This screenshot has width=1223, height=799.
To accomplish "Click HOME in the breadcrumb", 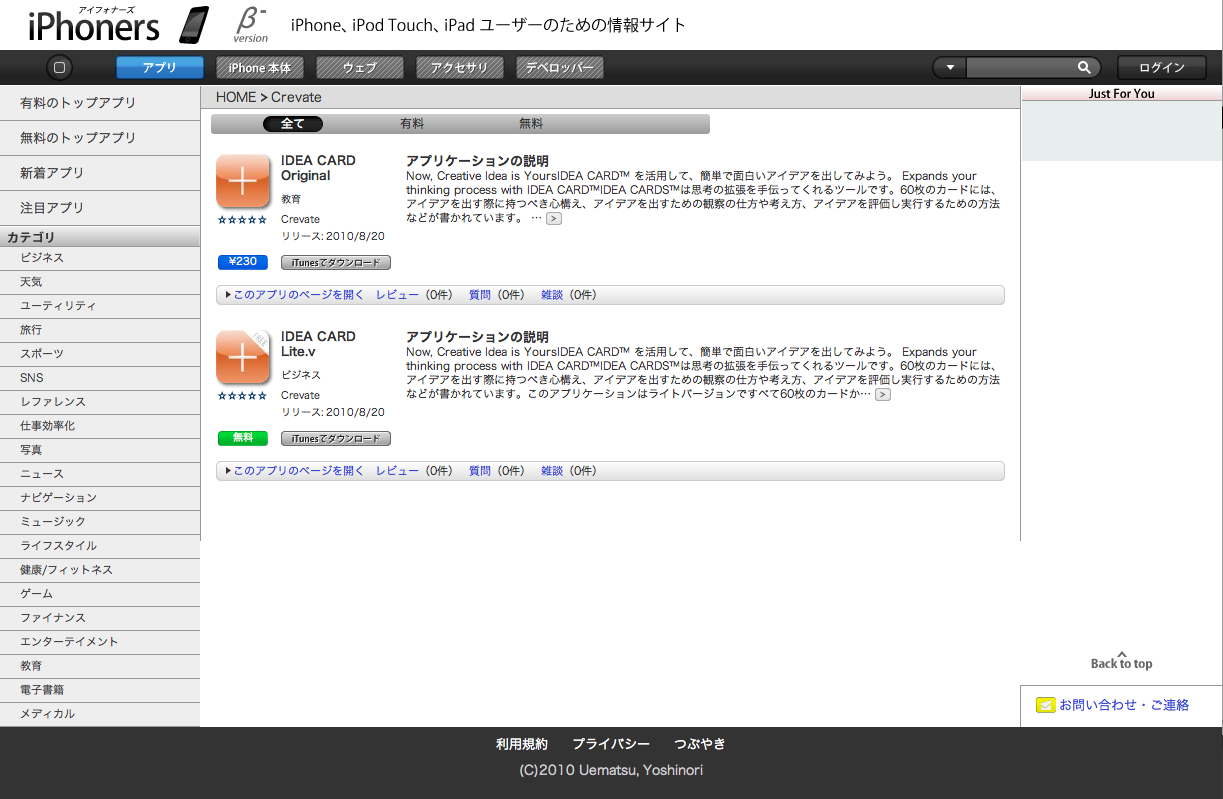I will (x=236, y=97).
